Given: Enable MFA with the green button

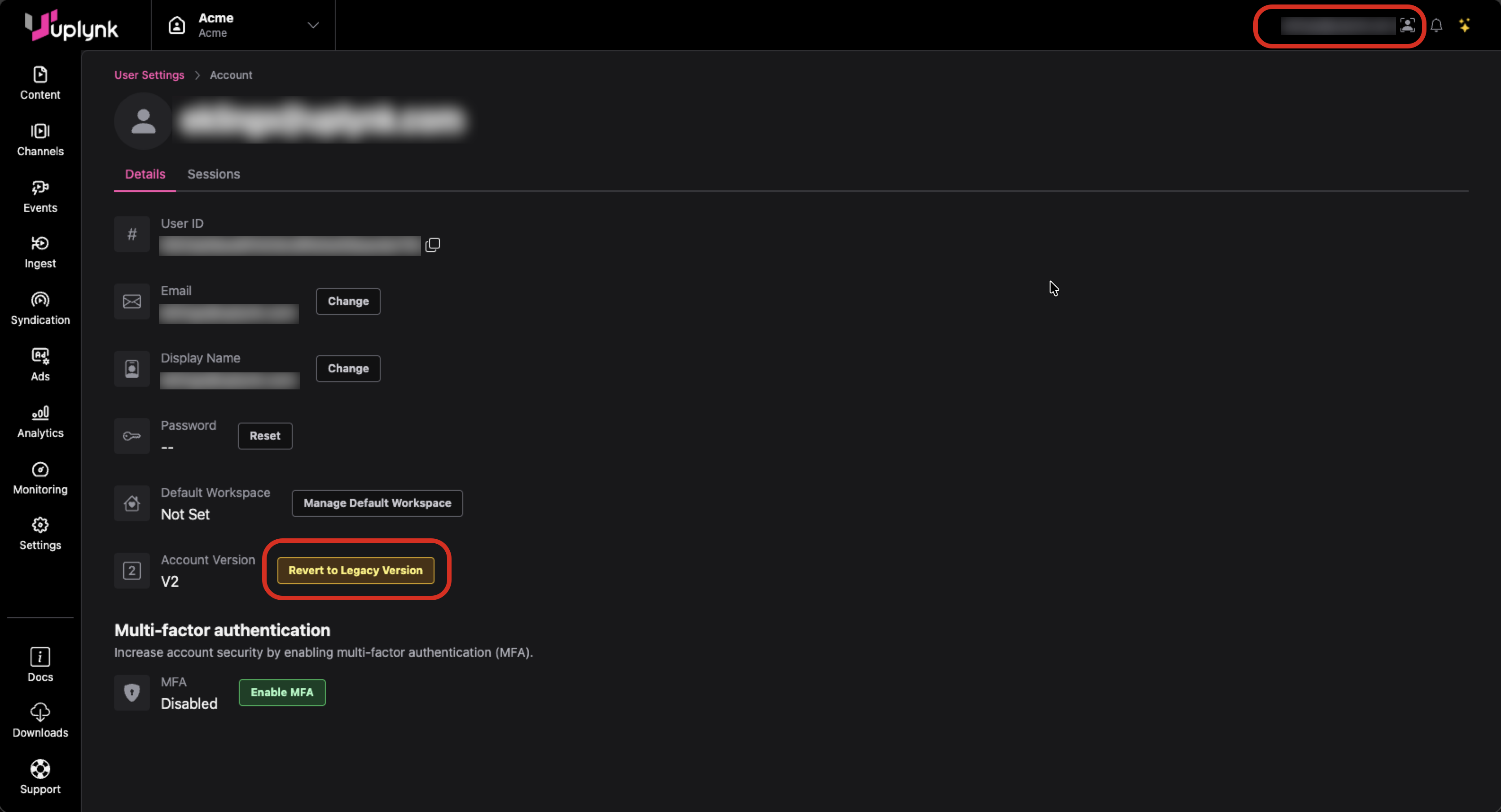Looking at the screenshot, I should pyautogui.click(x=282, y=692).
